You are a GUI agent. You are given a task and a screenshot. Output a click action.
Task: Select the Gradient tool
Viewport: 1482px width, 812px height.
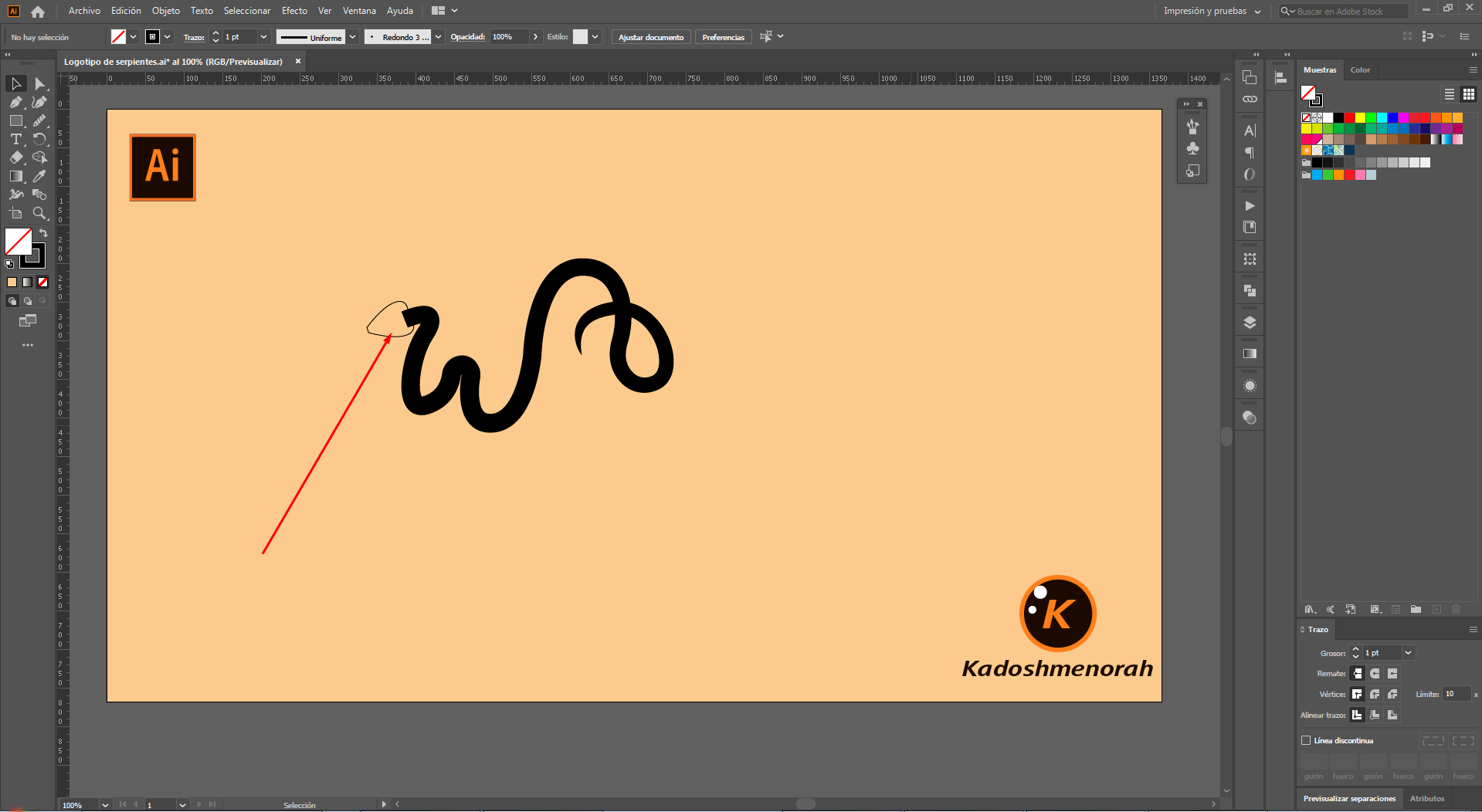(x=16, y=176)
